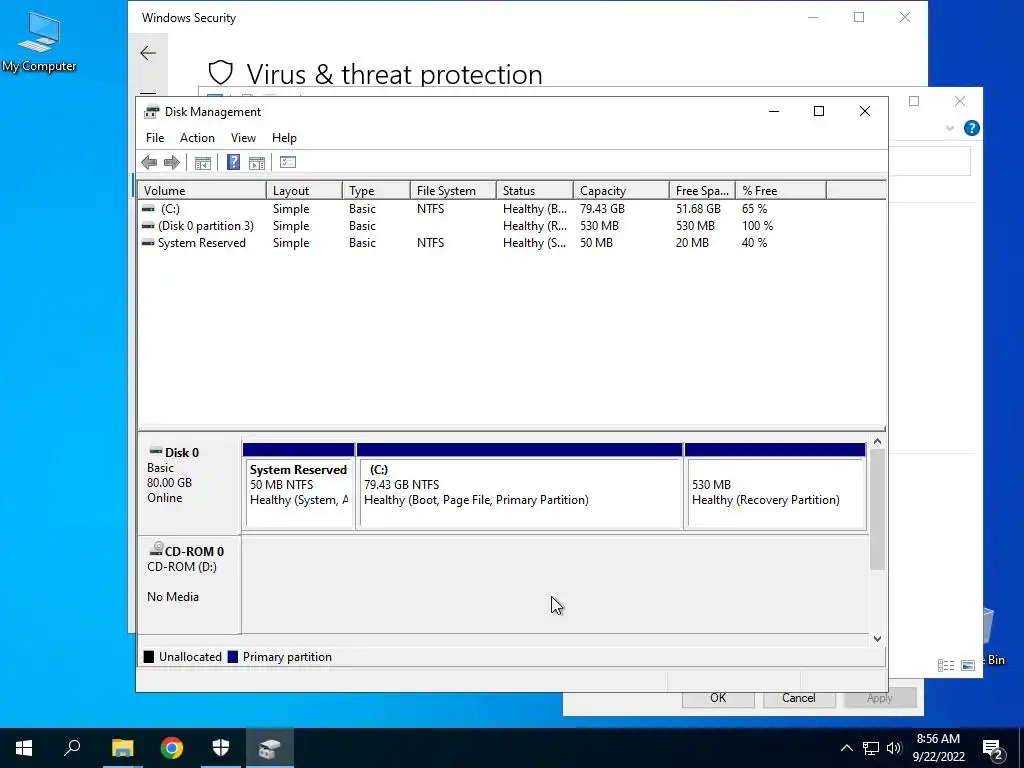Toggle Show/Hide Action Pane toolbar icon

(x=257, y=163)
